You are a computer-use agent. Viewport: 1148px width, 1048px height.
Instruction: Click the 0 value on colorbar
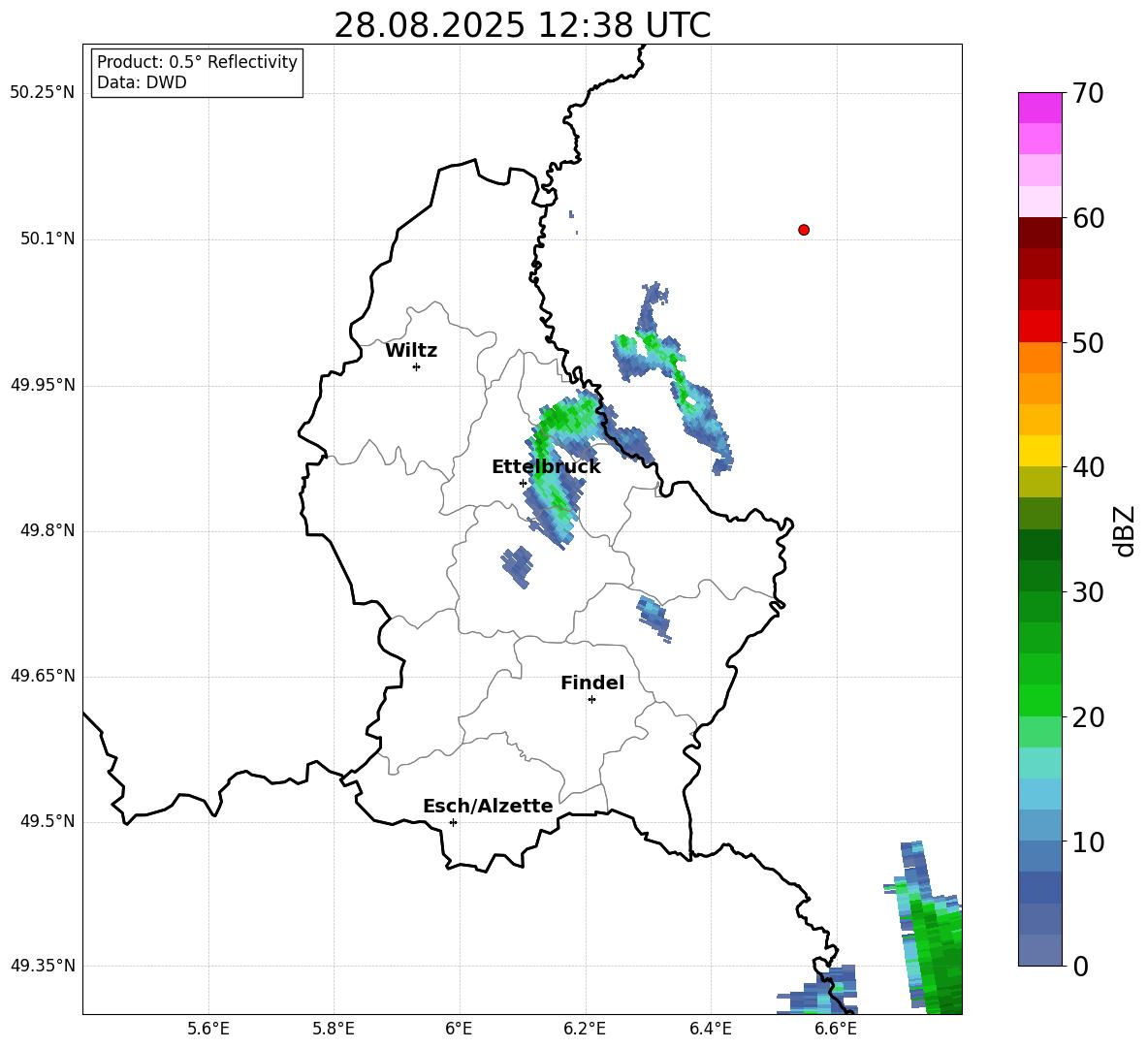[x=1081, y=966]
